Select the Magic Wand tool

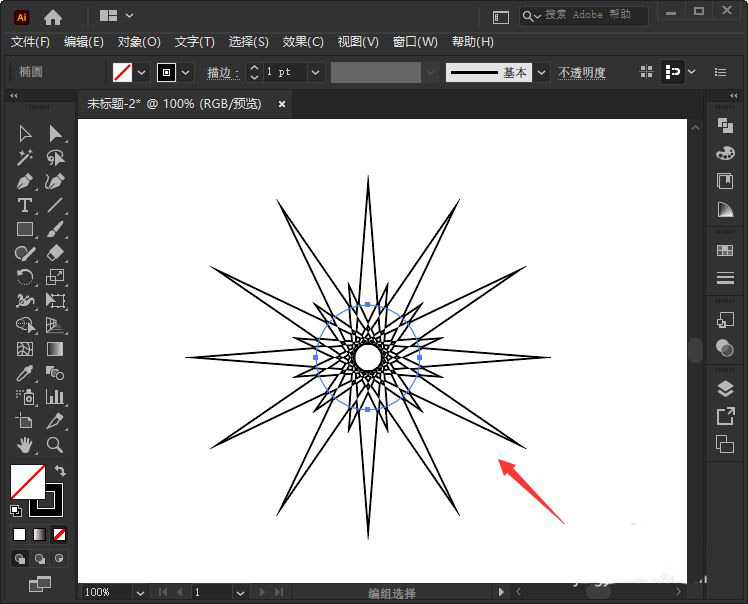point(25,157)
